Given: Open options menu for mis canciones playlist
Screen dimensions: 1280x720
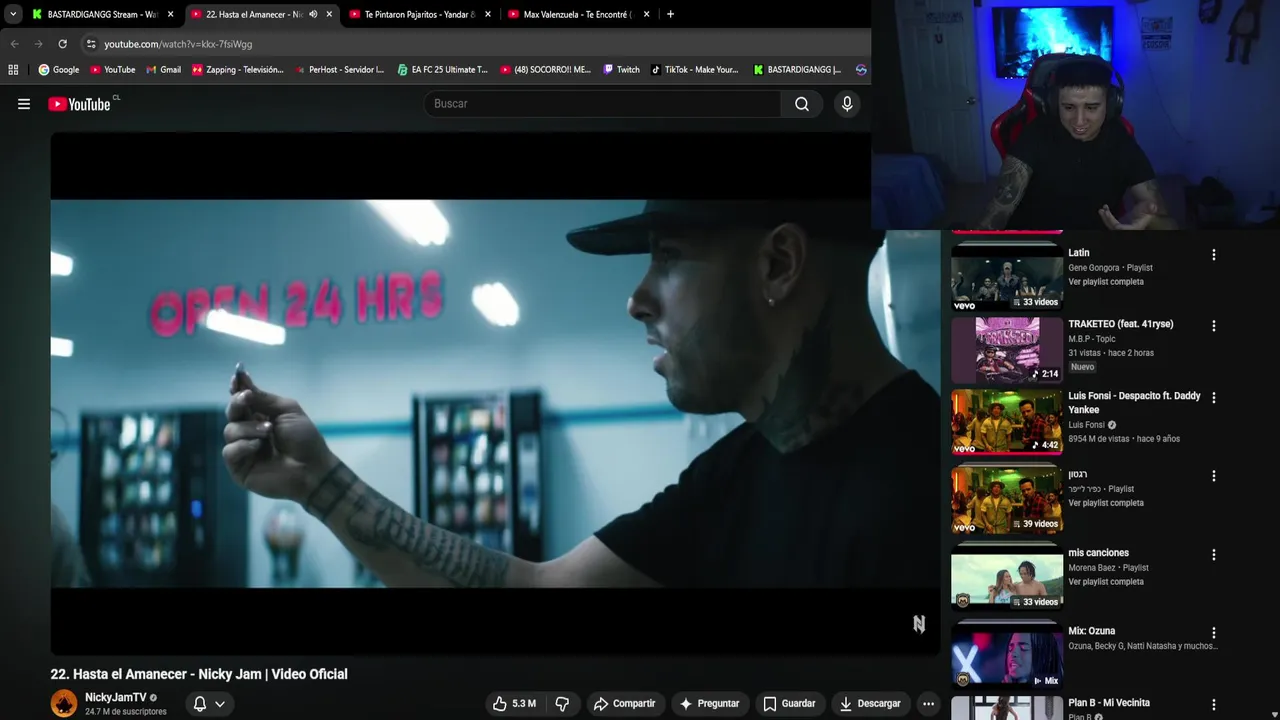Looking at the screenshot, I should (x=1214, y=555).
